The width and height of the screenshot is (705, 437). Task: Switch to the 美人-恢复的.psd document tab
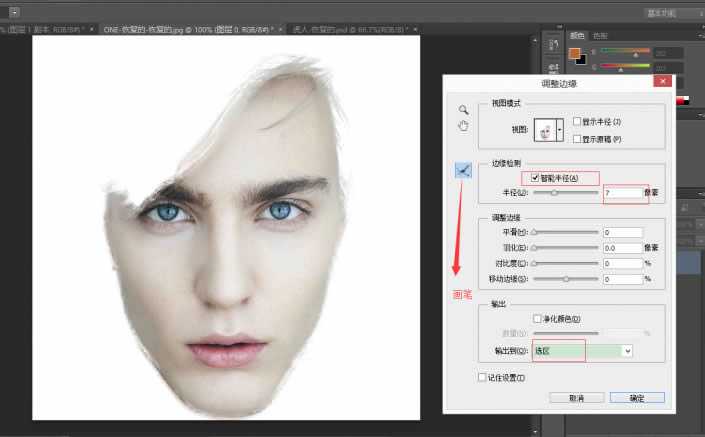tap(340, 30)
